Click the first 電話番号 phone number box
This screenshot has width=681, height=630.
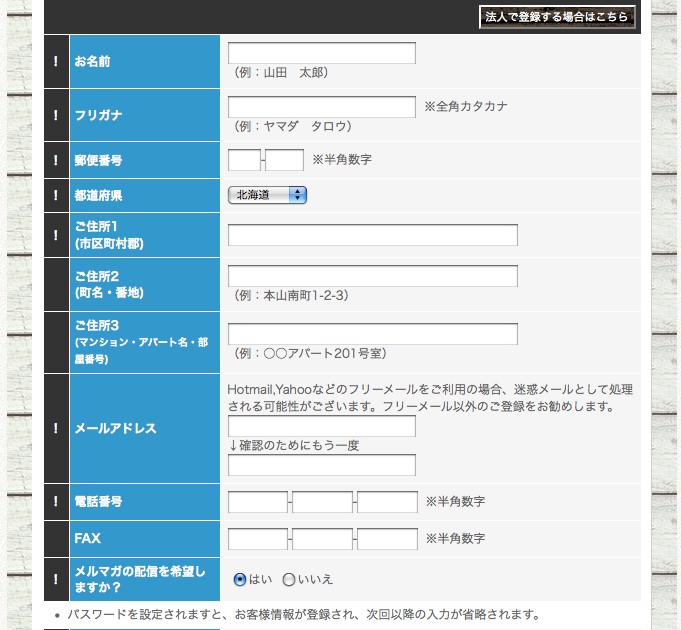tap(258, 502)
